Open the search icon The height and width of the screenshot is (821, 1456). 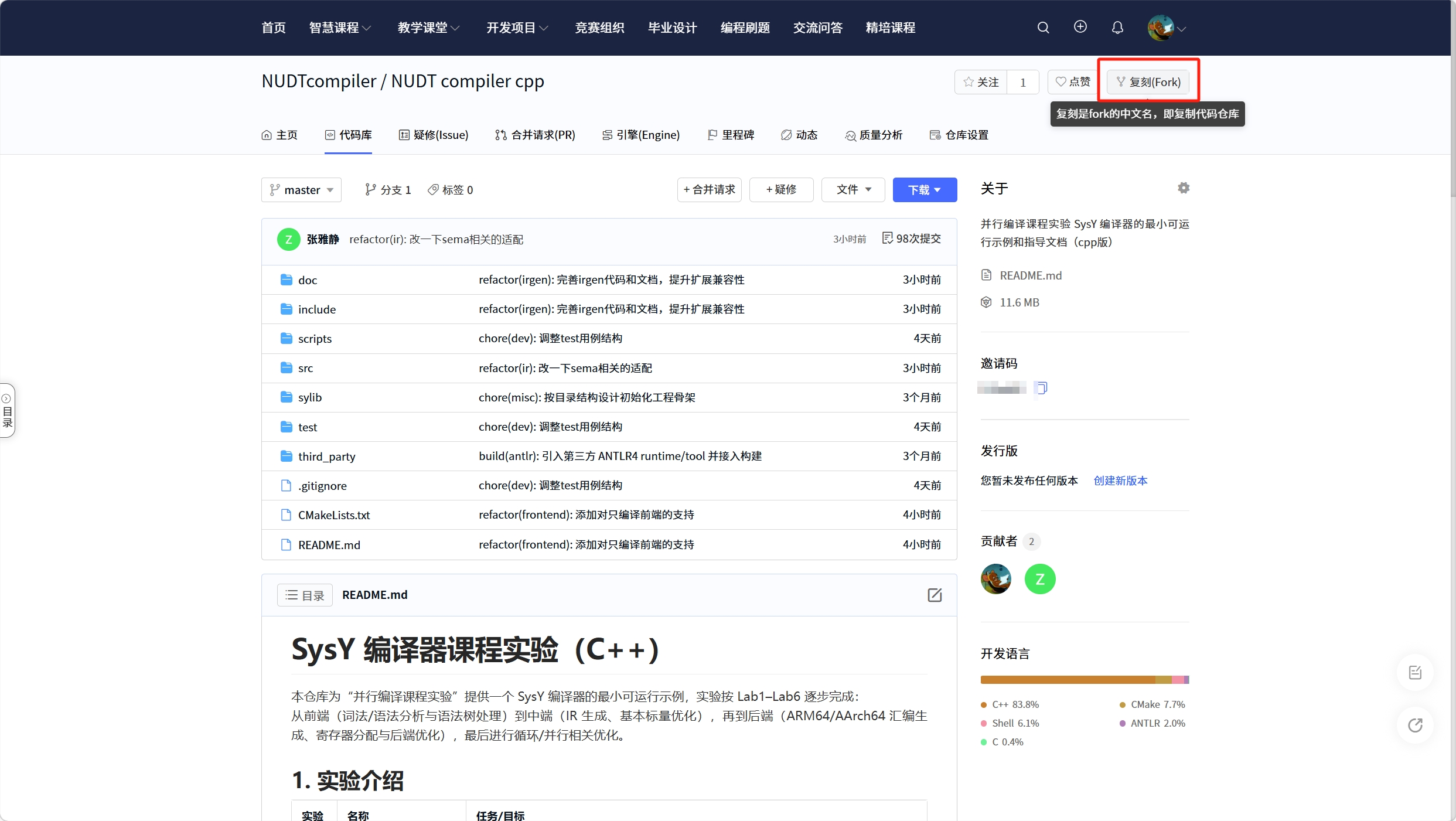click(x=1043, y=27)
